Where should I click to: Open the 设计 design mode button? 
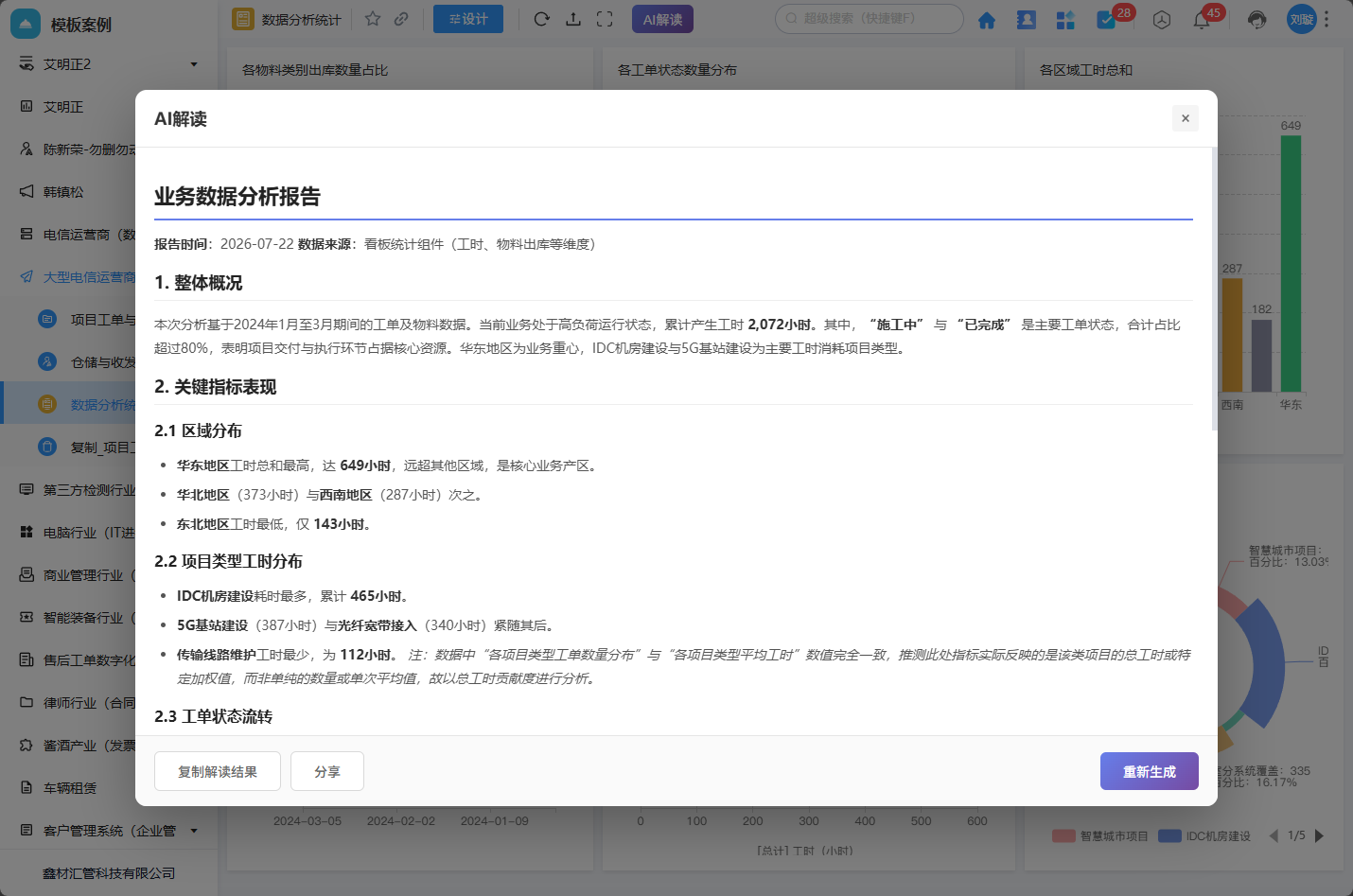point(468,19)
